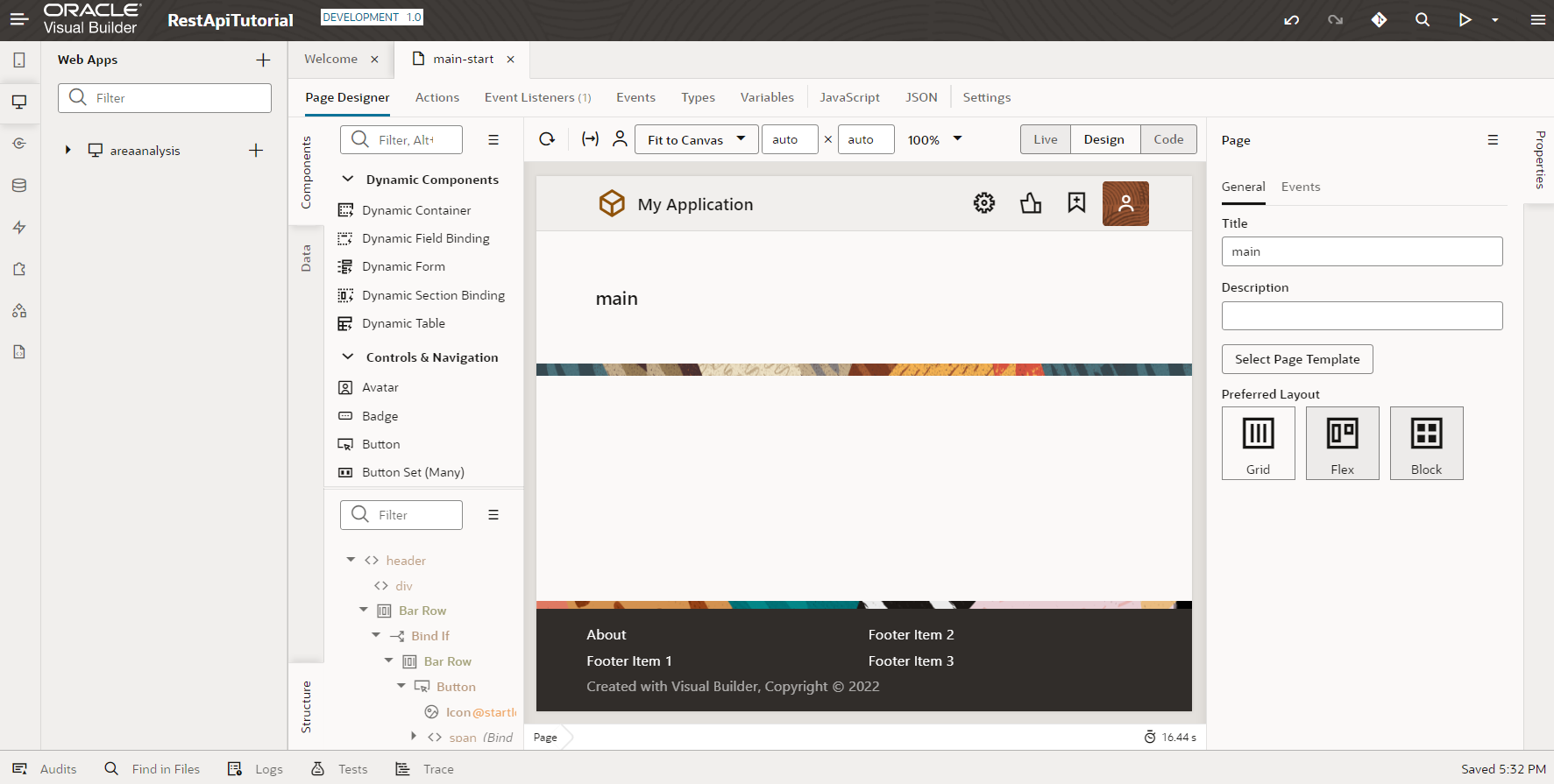This screenshot has height=784, width=1554.
Task: Open the Git menu icon in the header
Action: [1379, 20]
